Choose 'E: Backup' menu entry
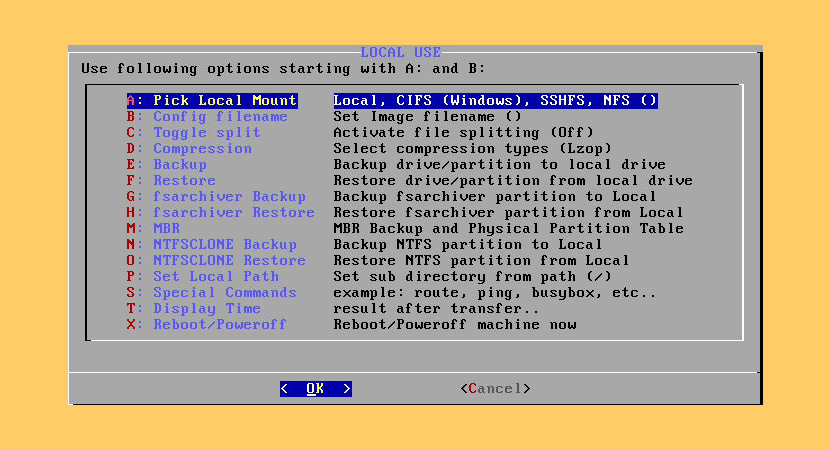Image resolution: width=830 pixels, height=450 pixels. click(166, 164)
